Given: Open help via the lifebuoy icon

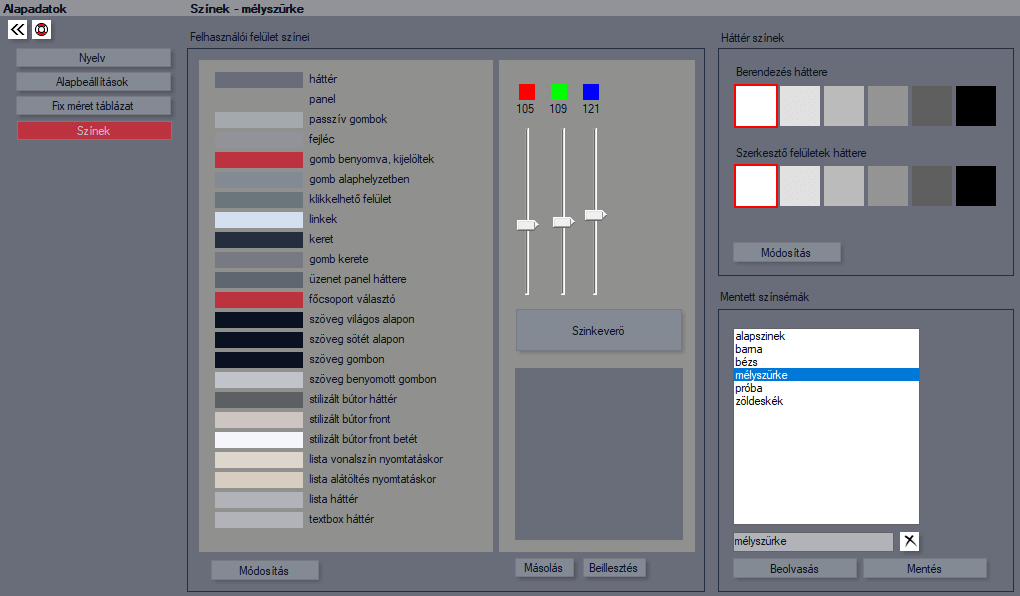Looking at the screenshot, I should (41, 30).
